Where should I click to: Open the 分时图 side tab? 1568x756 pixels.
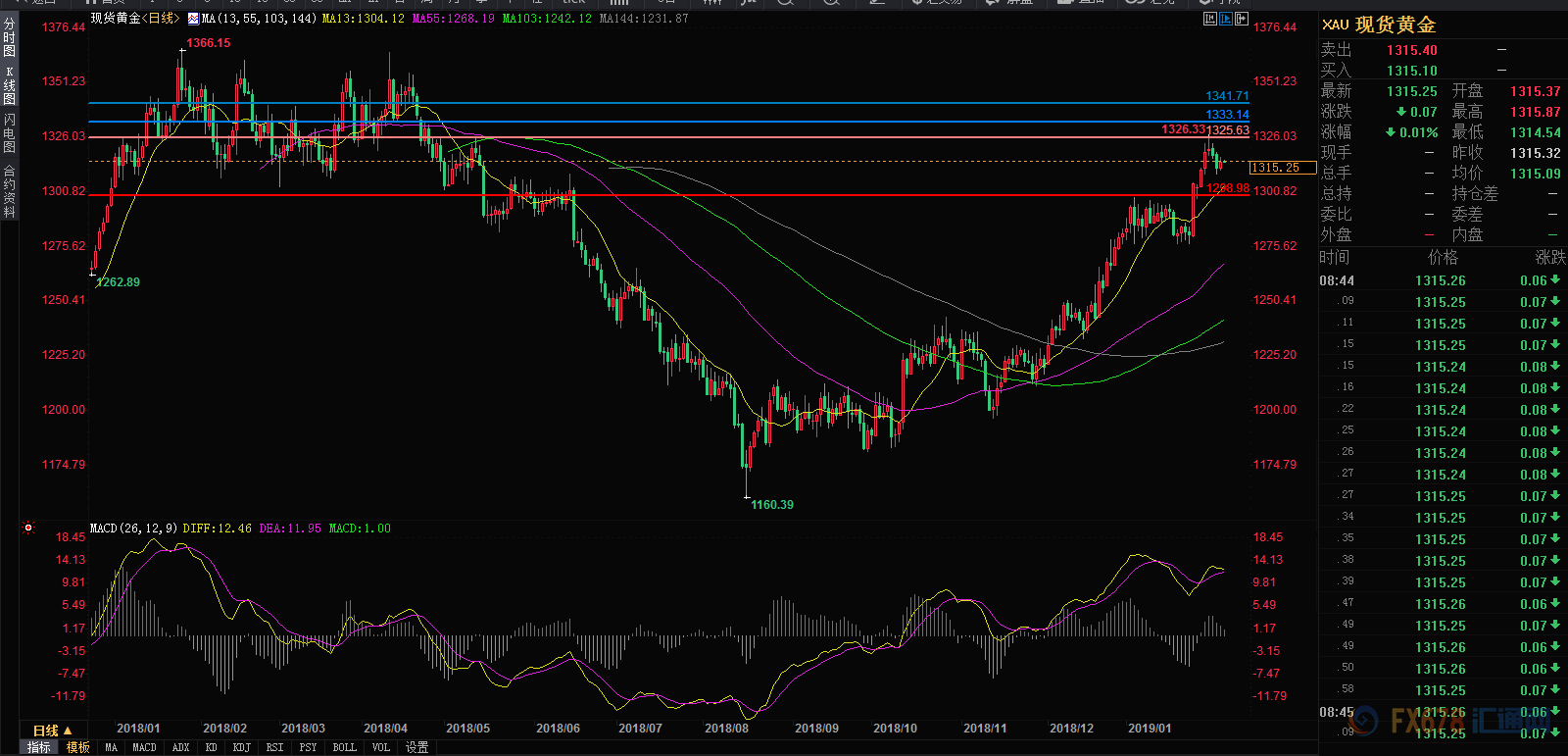(10, 35)
